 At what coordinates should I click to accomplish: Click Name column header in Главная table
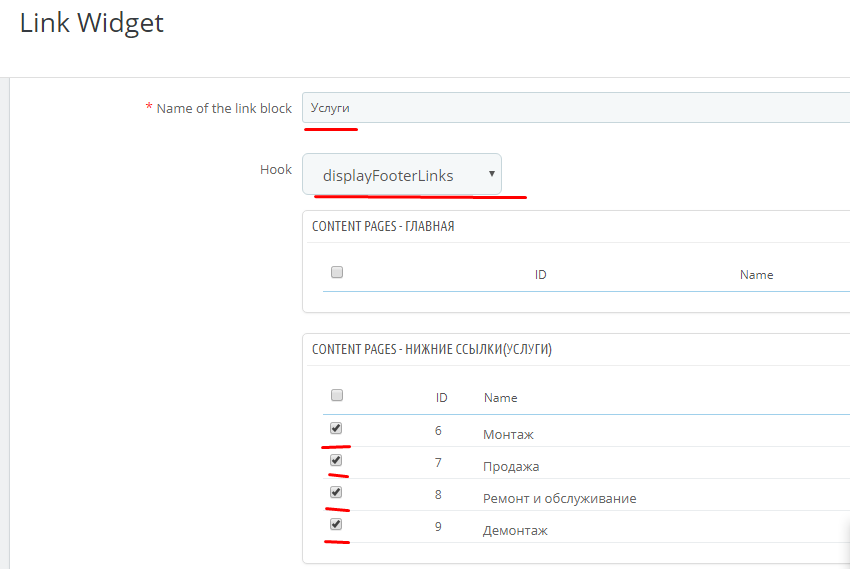756,275
